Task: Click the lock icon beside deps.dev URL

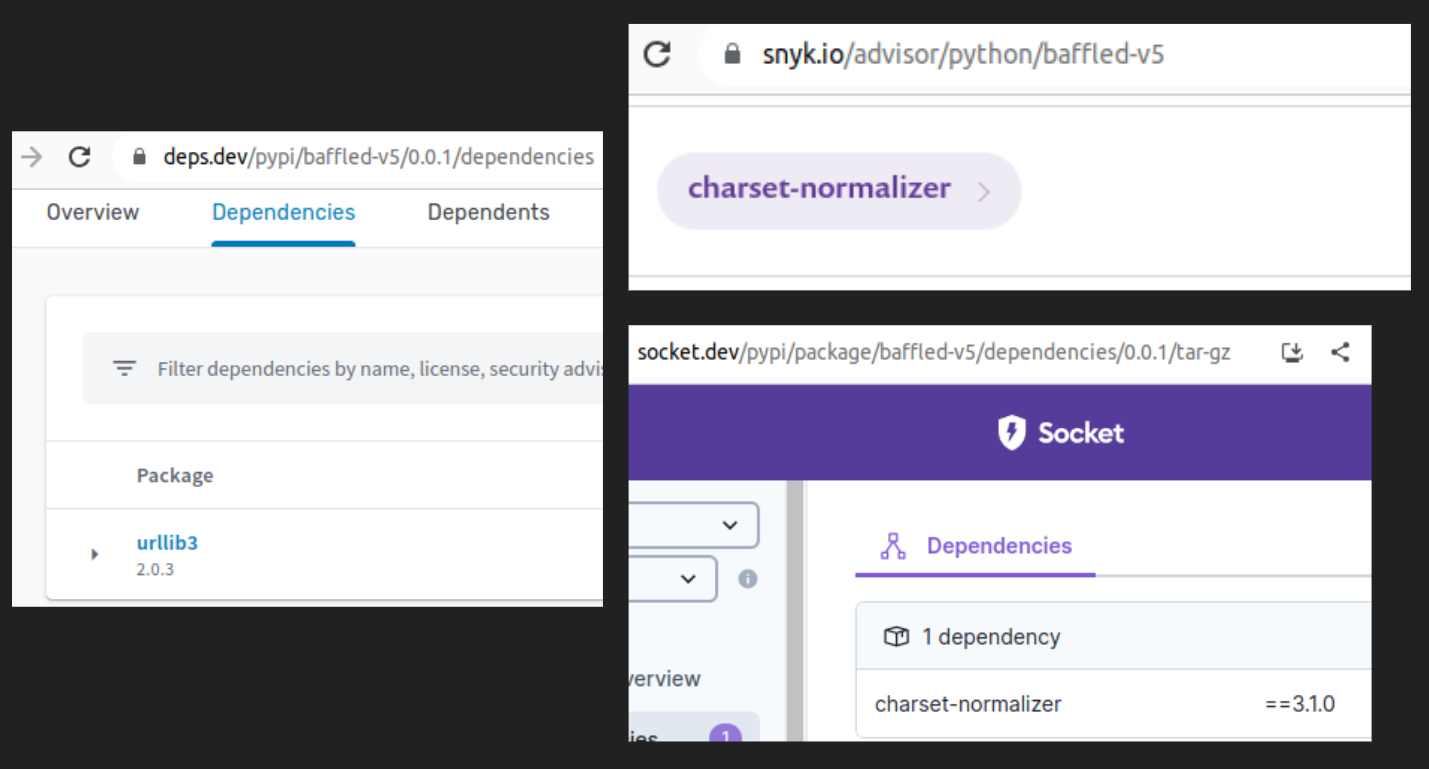Action: coord(139,157)
